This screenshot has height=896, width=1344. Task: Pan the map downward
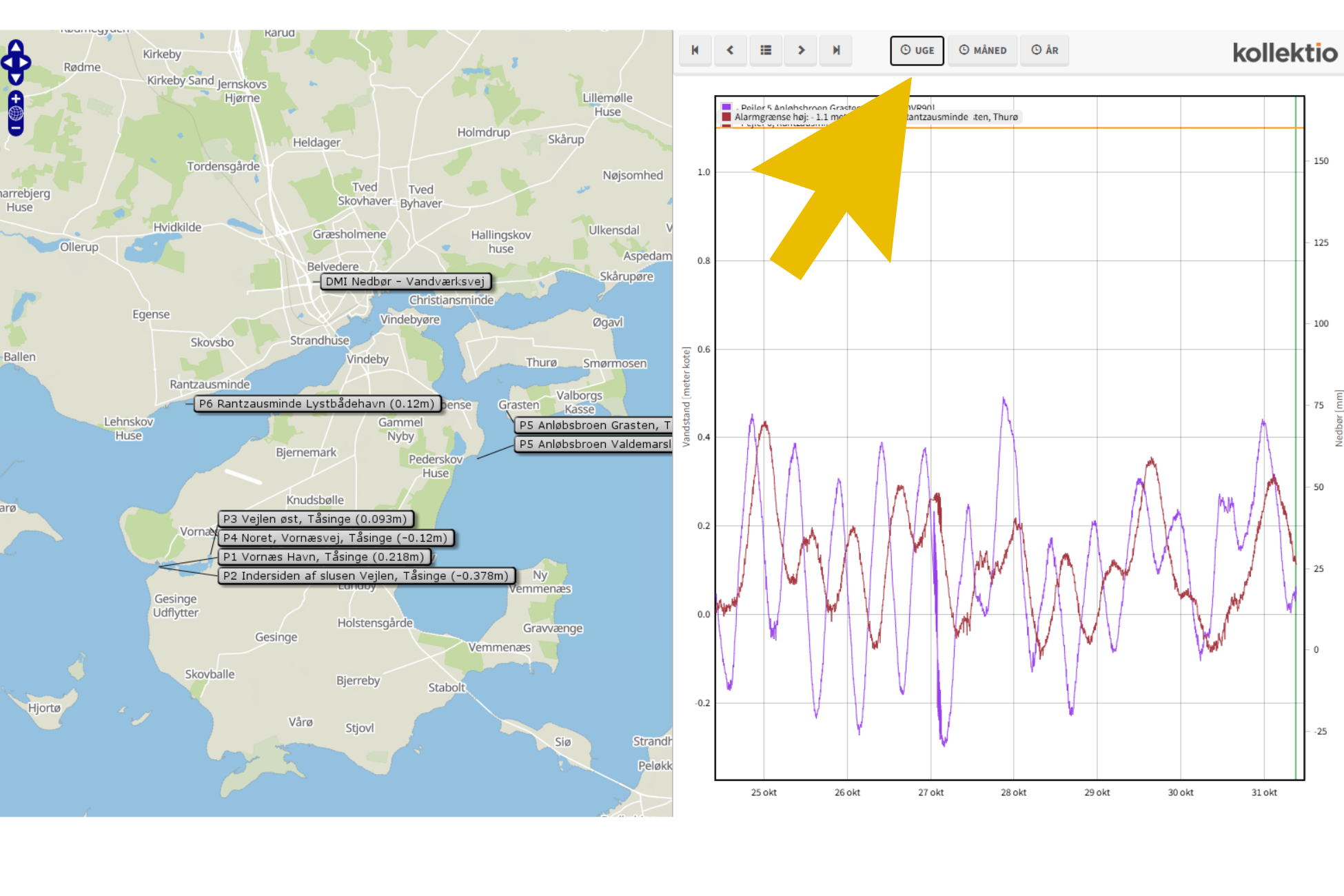click(x=16, y=78)
